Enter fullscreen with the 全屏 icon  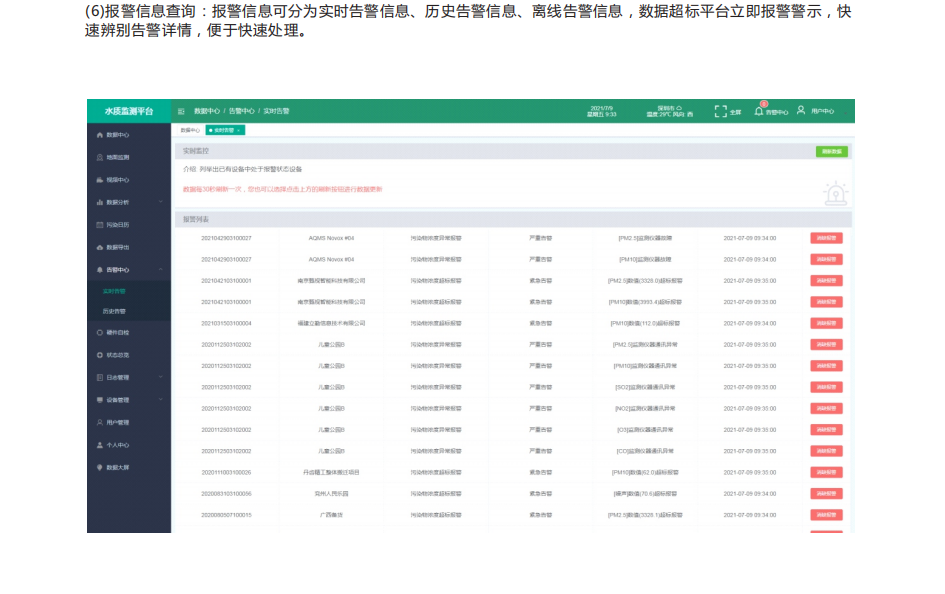[x=720, y=111]
